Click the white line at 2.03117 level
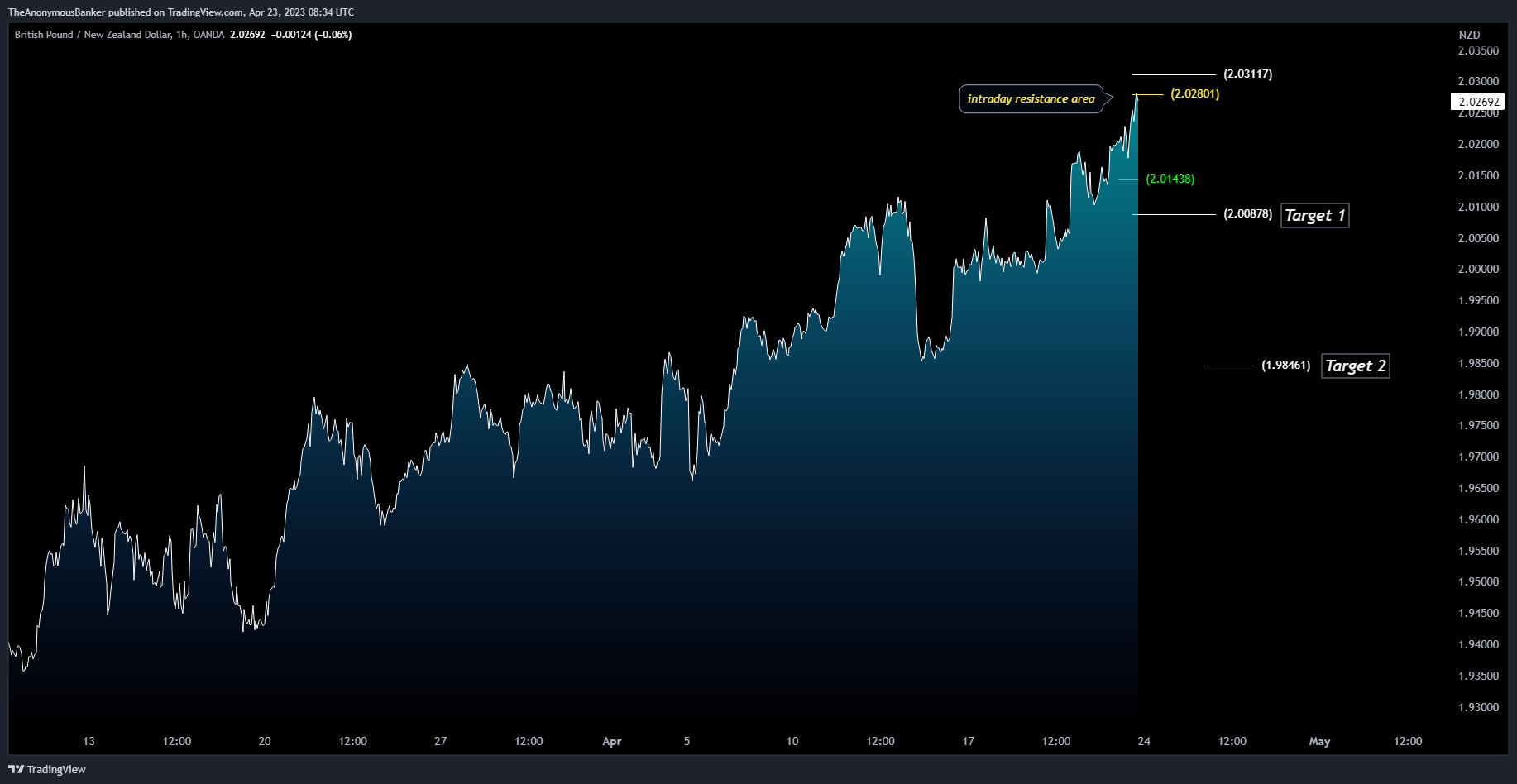The image size is (1517, 784). click(x=1175, y=74)
